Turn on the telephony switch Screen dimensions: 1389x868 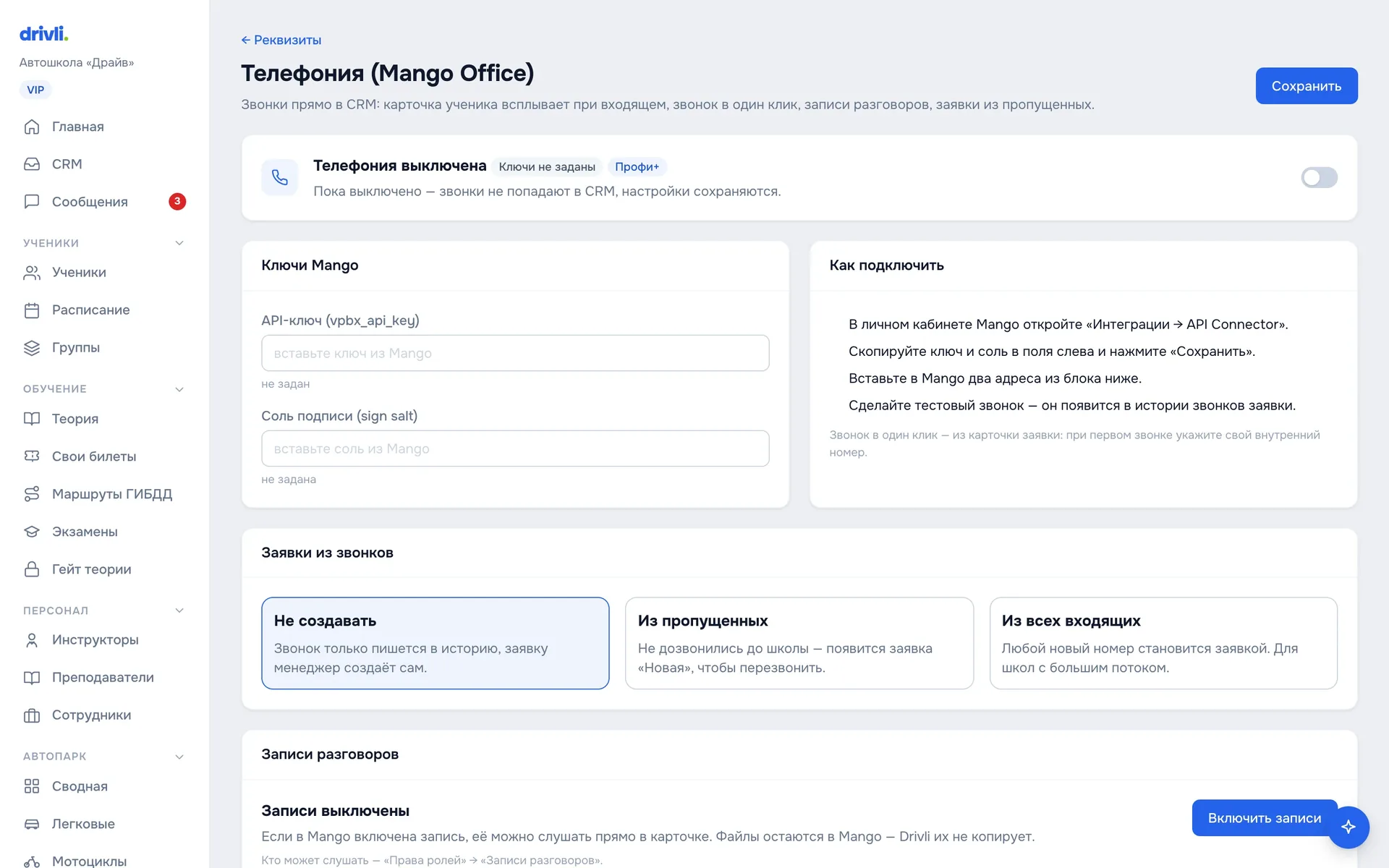tap(1319, 177)
